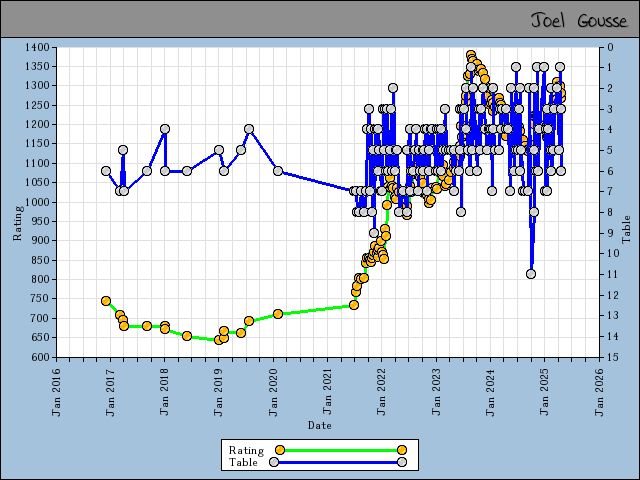Select the orange rating point at early 2020
Viewport: 640px width, 480px height.
click(278, 314)
